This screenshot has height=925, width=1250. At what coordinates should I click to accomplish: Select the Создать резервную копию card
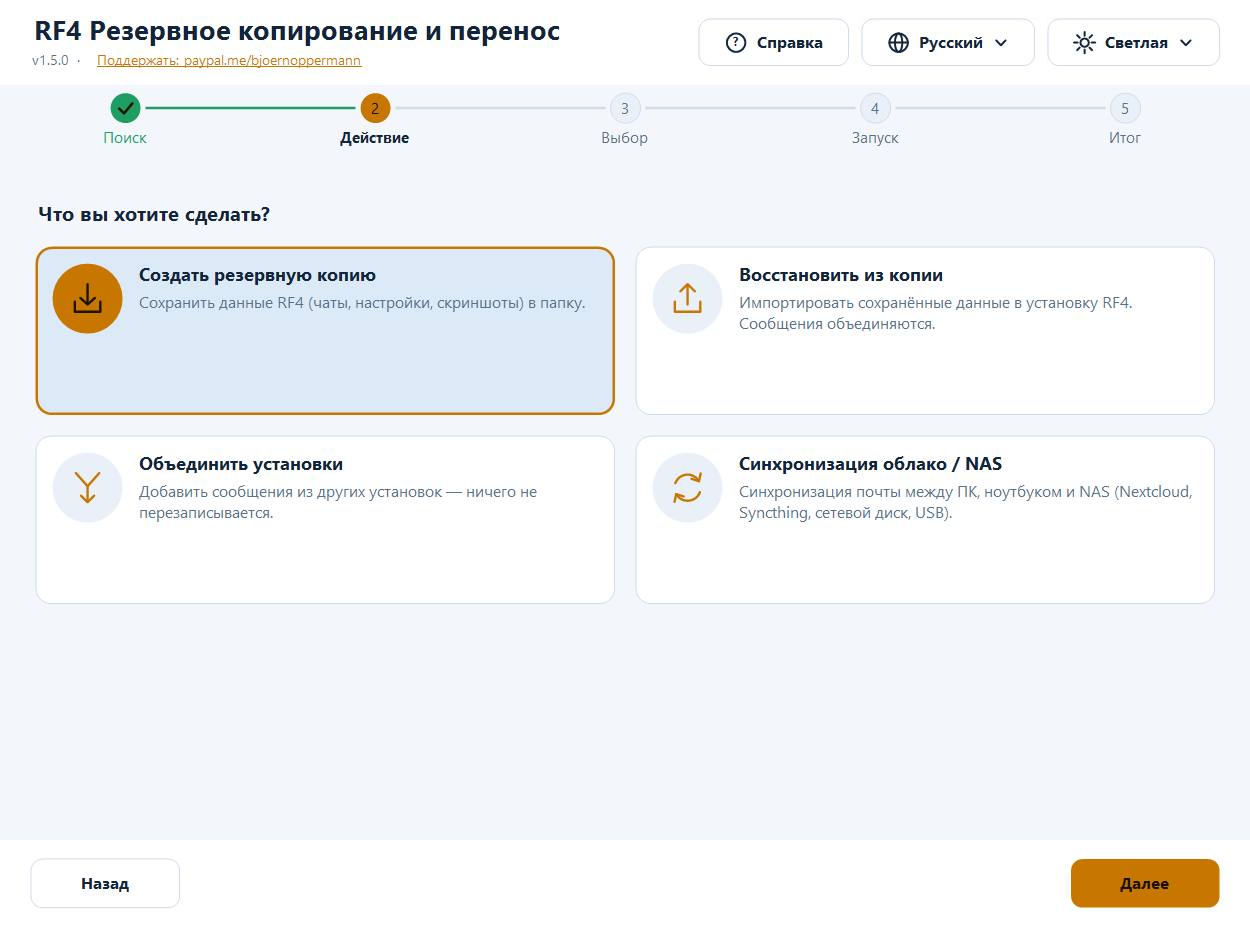coord(325,331)
